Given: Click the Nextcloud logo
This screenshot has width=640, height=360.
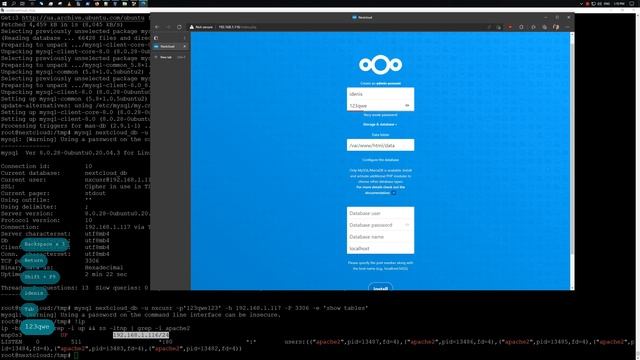Looking at the screenshot, I should tap(380, 64).
